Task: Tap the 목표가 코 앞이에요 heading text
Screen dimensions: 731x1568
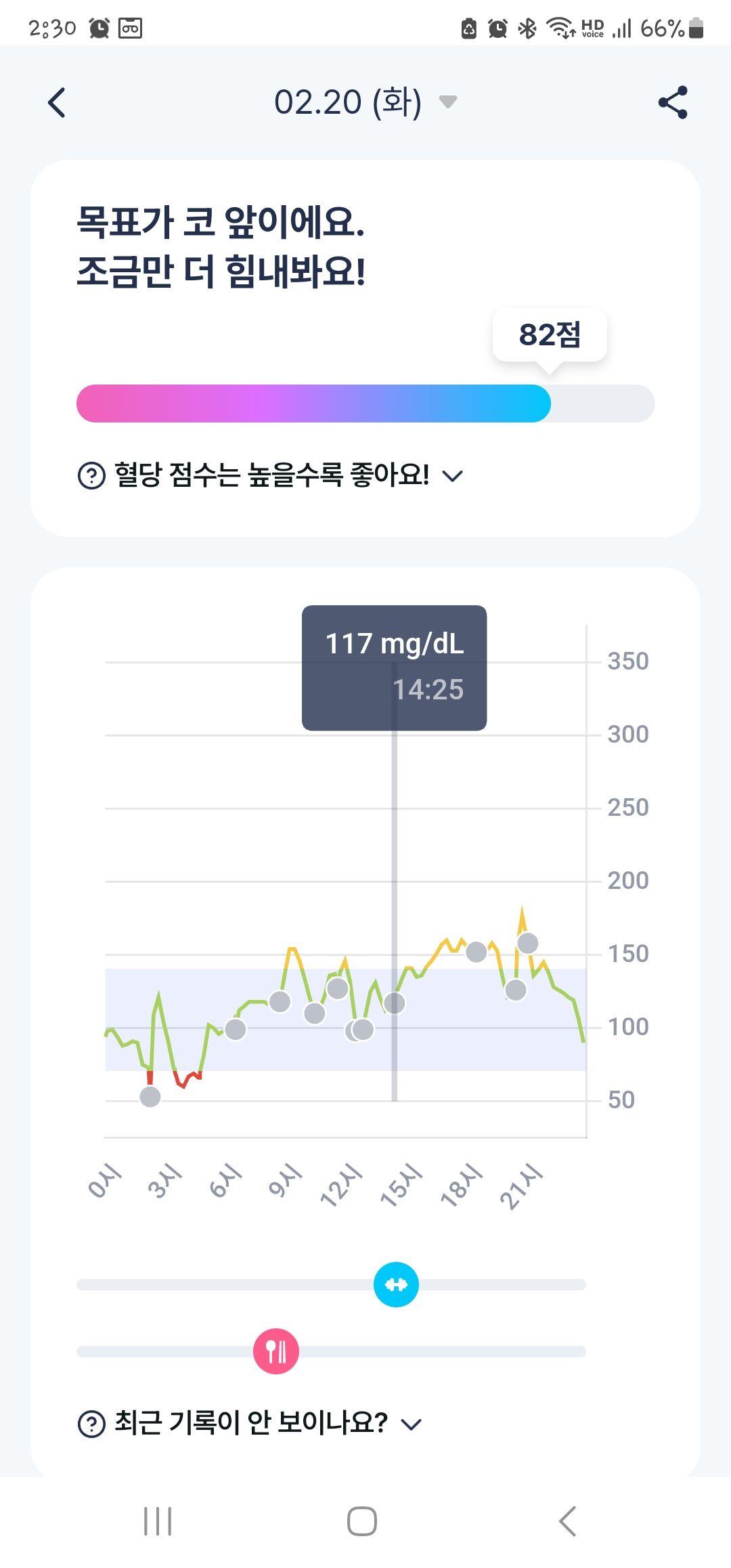Action: (x=221, y=222)
